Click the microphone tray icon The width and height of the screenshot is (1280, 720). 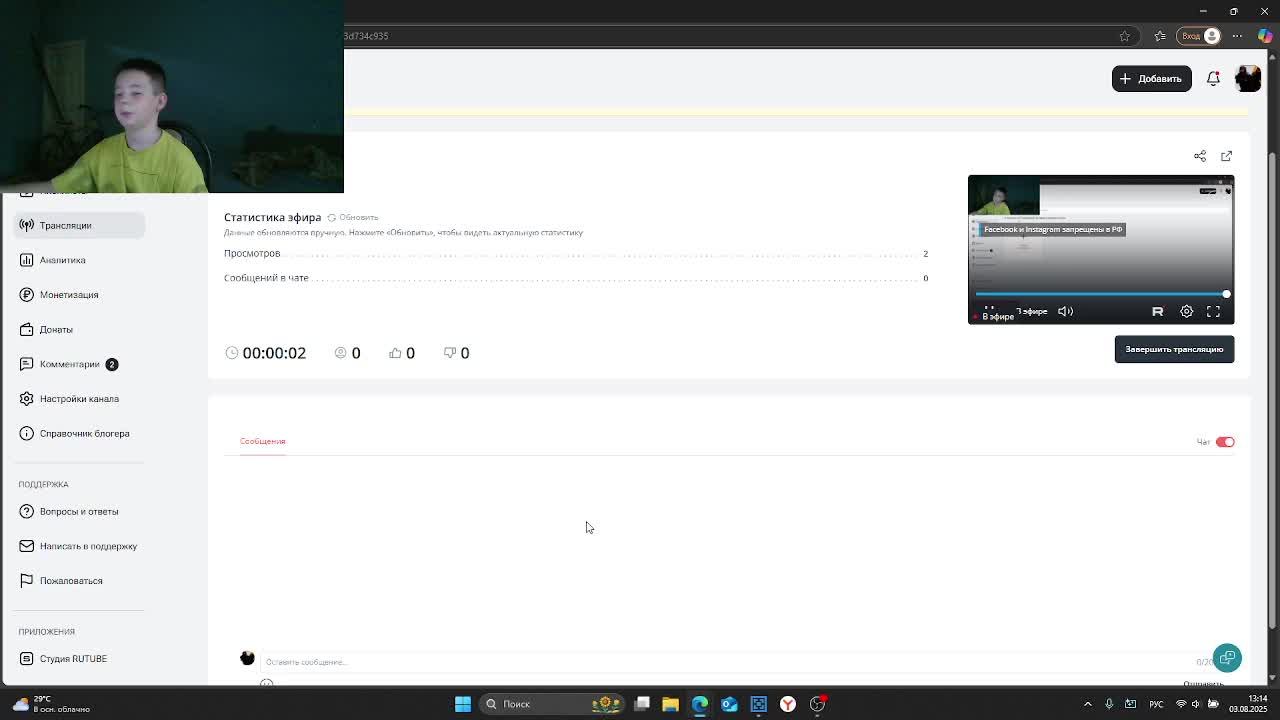pos(1109,704)
